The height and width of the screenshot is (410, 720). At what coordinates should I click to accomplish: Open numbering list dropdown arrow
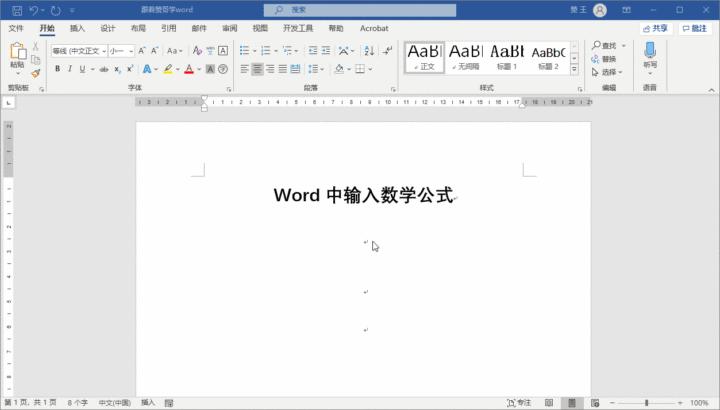[x=276, y=51]
